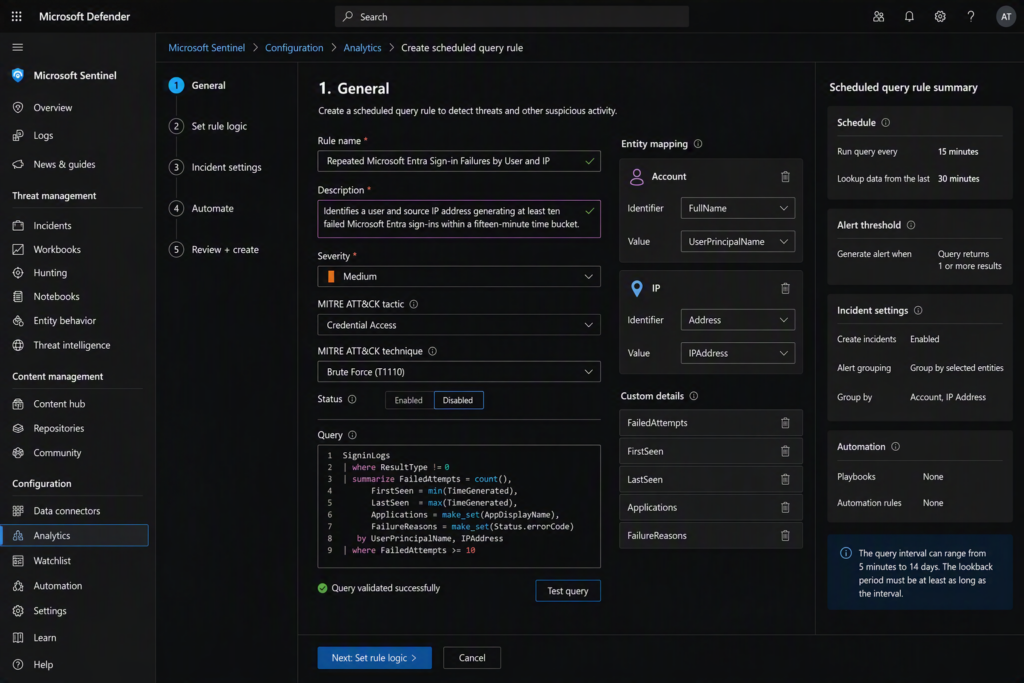
Task: Set rule status to Disabled
Action: click(458, 400)
